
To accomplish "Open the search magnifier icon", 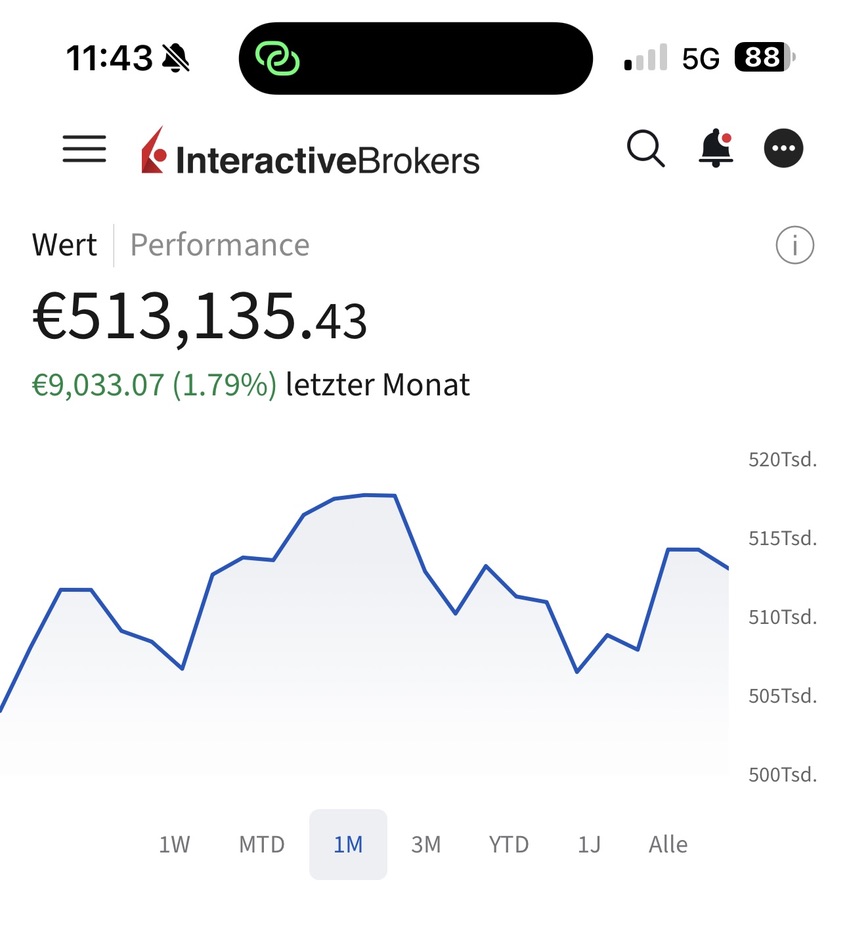I will 646,149.
